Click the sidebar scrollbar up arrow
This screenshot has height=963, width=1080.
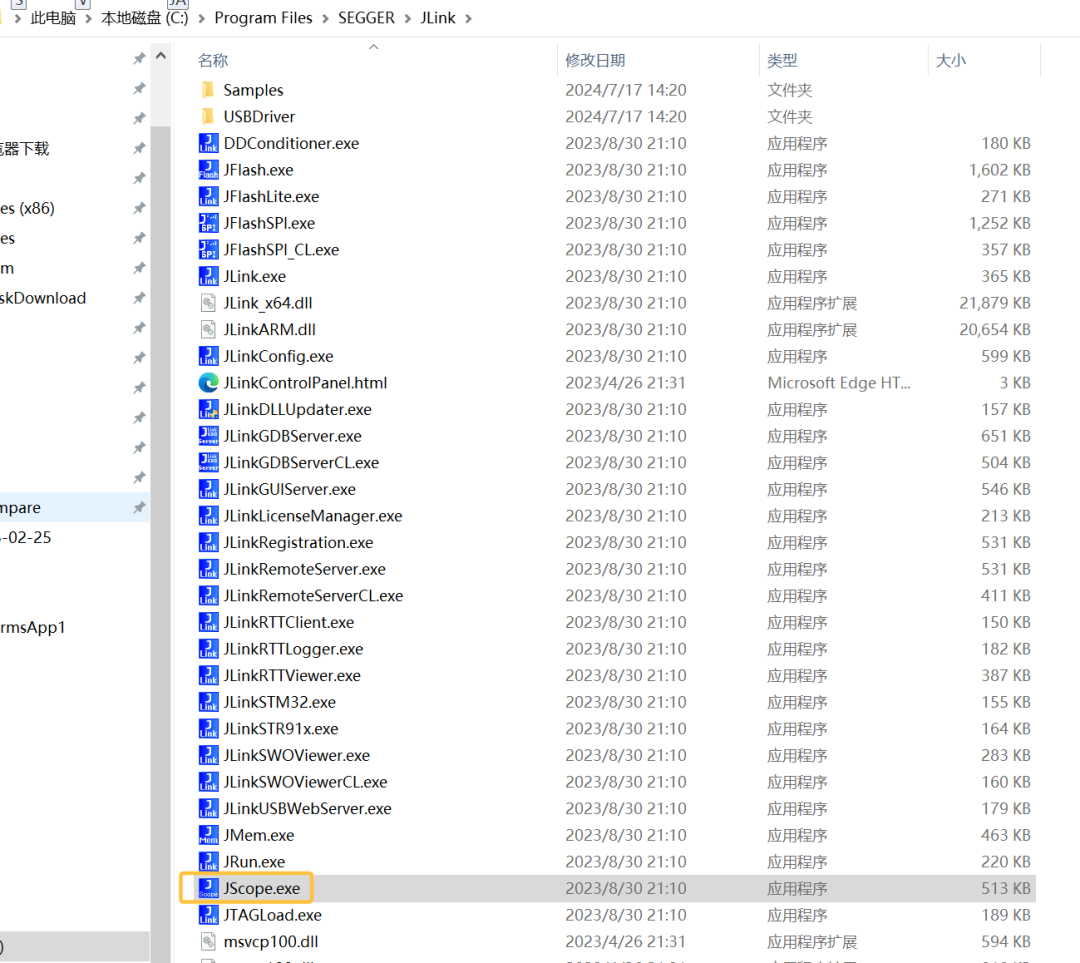click(161, 56)
